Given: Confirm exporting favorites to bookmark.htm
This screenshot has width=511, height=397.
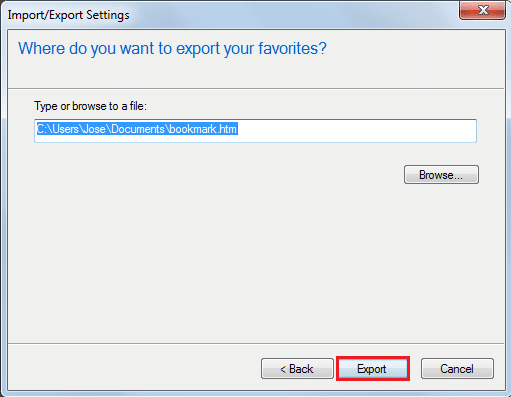Looking at the screenshot, I should (x=373, y=369).
